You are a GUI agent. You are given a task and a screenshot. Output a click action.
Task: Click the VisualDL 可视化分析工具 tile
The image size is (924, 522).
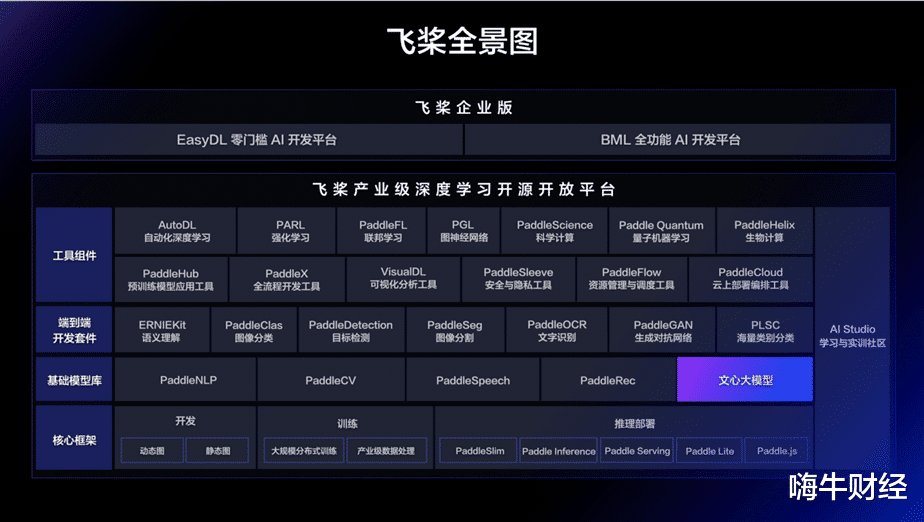click(x=404, y=279)
